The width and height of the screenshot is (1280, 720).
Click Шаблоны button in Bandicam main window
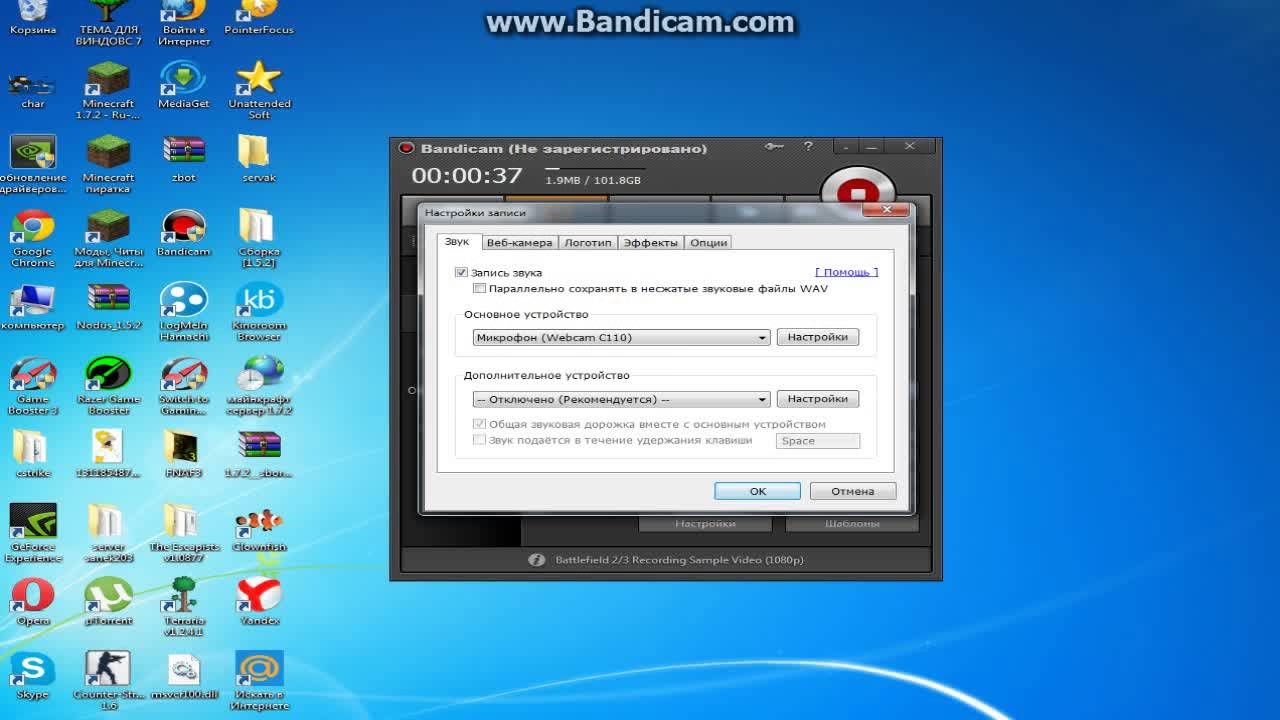(x=852, y=524)
